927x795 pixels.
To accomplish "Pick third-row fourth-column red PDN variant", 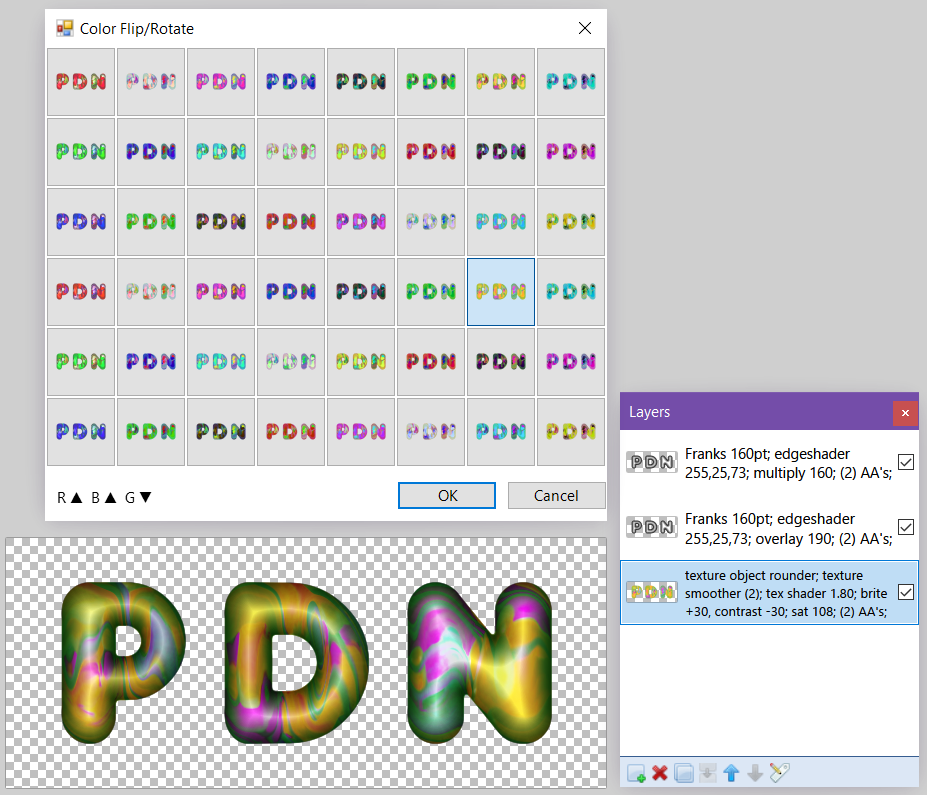I will [x=291, y=222].
